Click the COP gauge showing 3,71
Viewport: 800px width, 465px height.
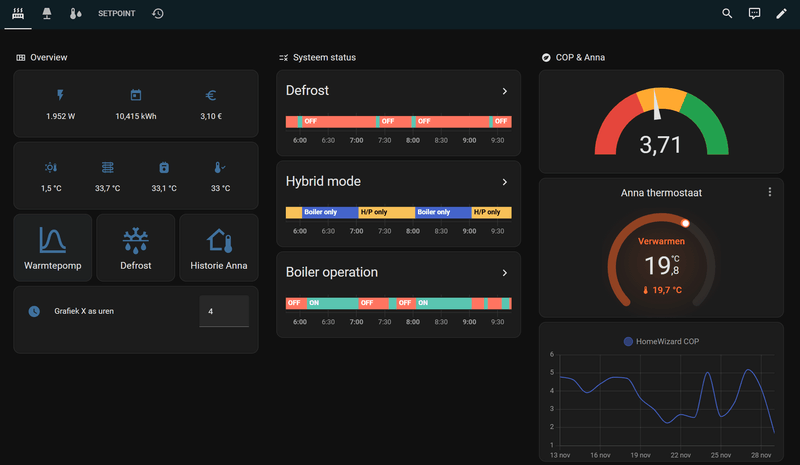(x=661, y=123)
